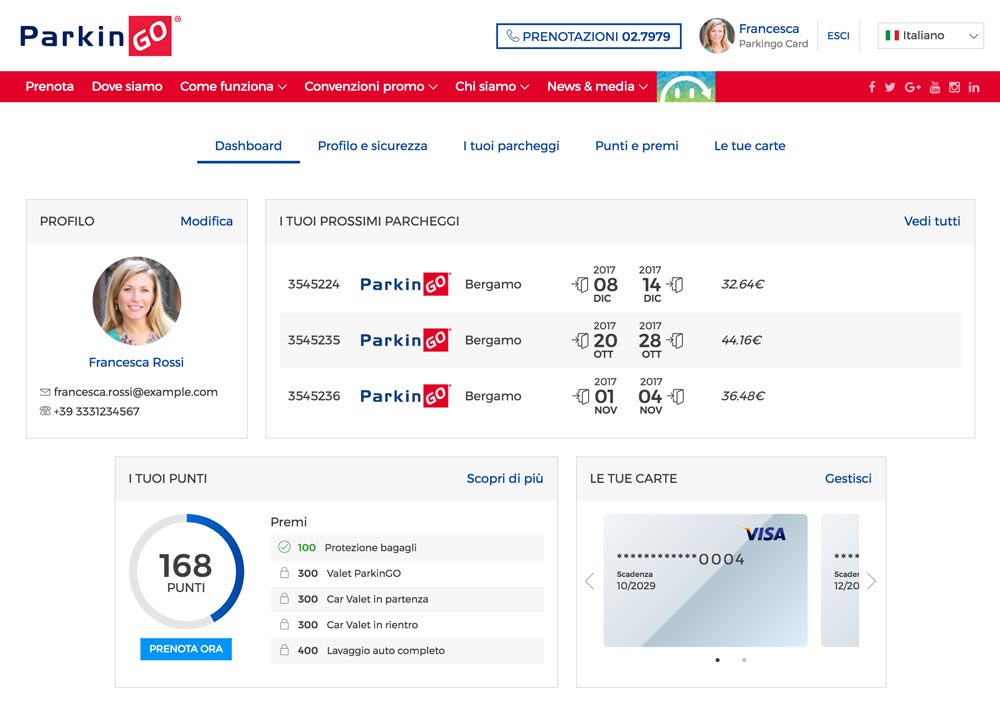Click Vedi tutti parking link
1000x720 pixels.
coord(932,221)
